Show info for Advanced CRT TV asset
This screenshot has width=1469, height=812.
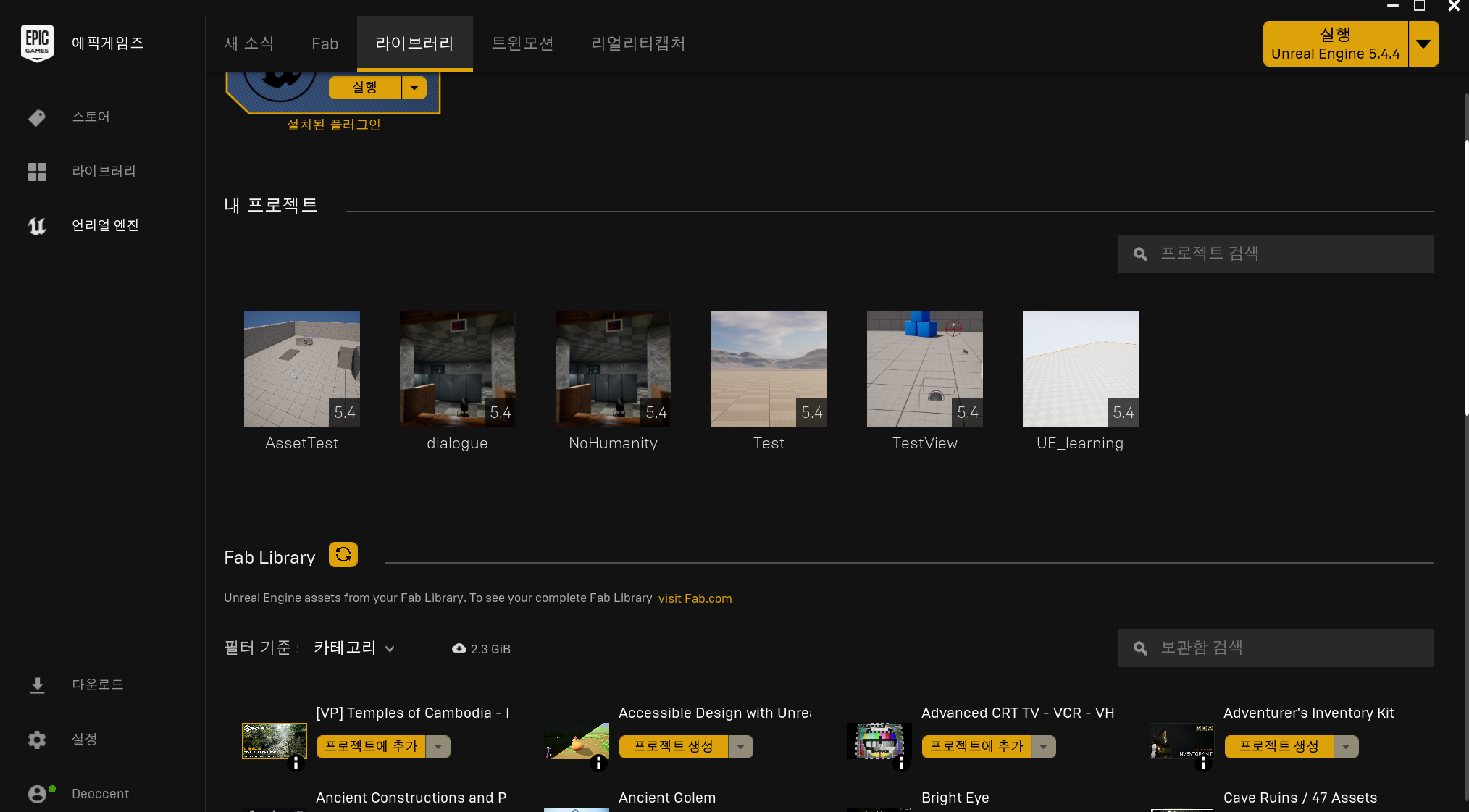pos(901,763)
